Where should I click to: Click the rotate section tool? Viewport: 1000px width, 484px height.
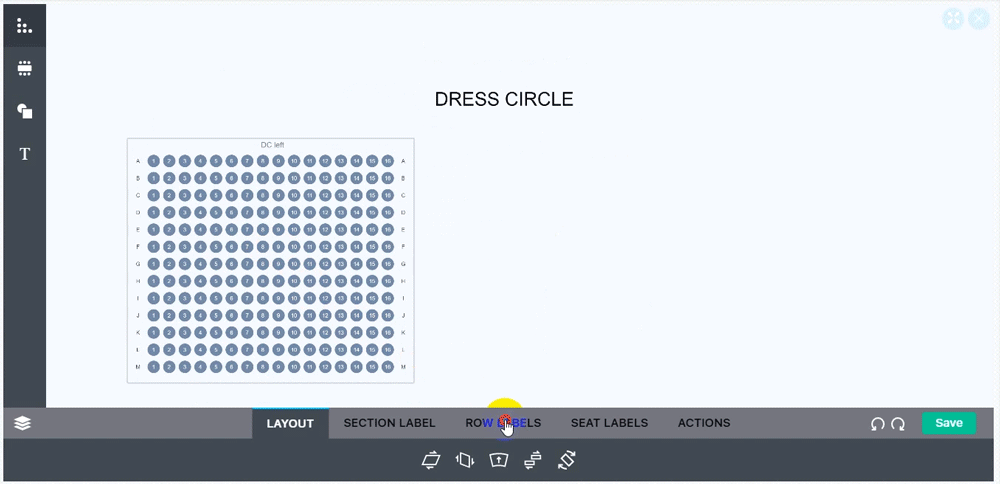point(566,460)
